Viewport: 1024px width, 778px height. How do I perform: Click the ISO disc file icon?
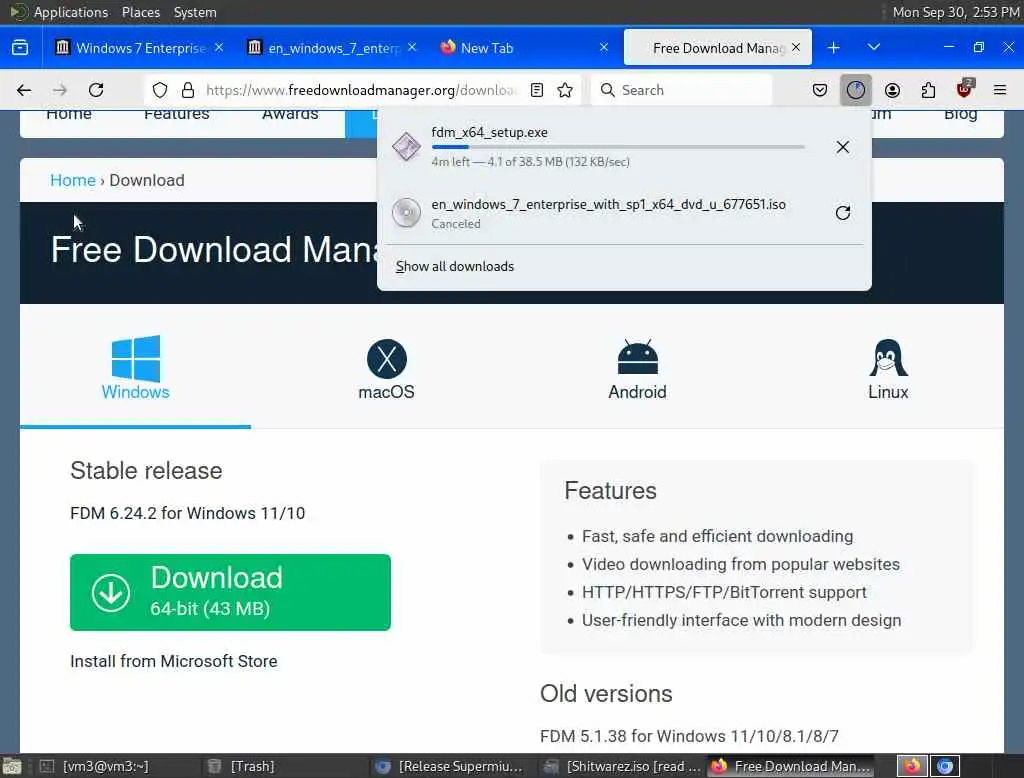406,213
